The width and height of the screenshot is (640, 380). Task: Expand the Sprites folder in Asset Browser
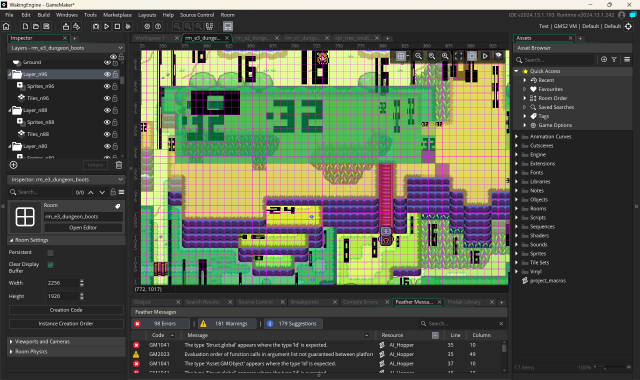[517, 253]
